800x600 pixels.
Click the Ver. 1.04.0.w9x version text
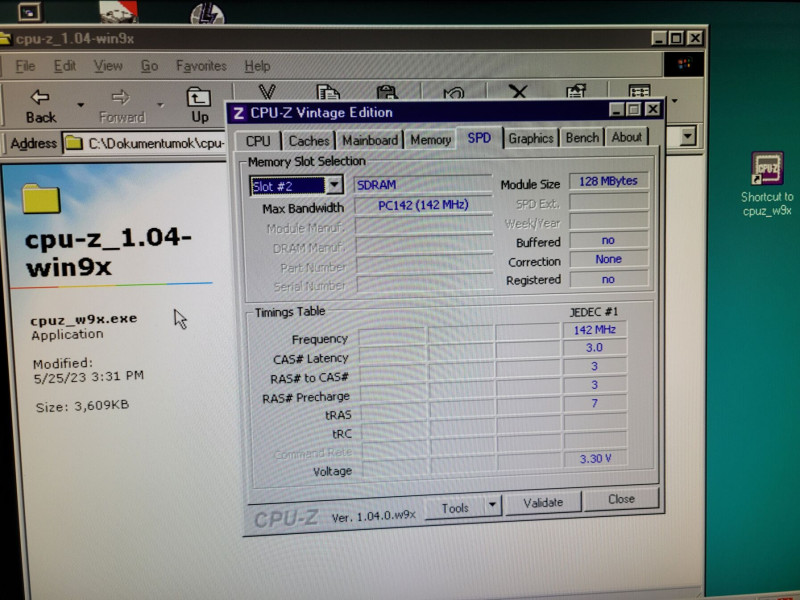pos(373,517)
